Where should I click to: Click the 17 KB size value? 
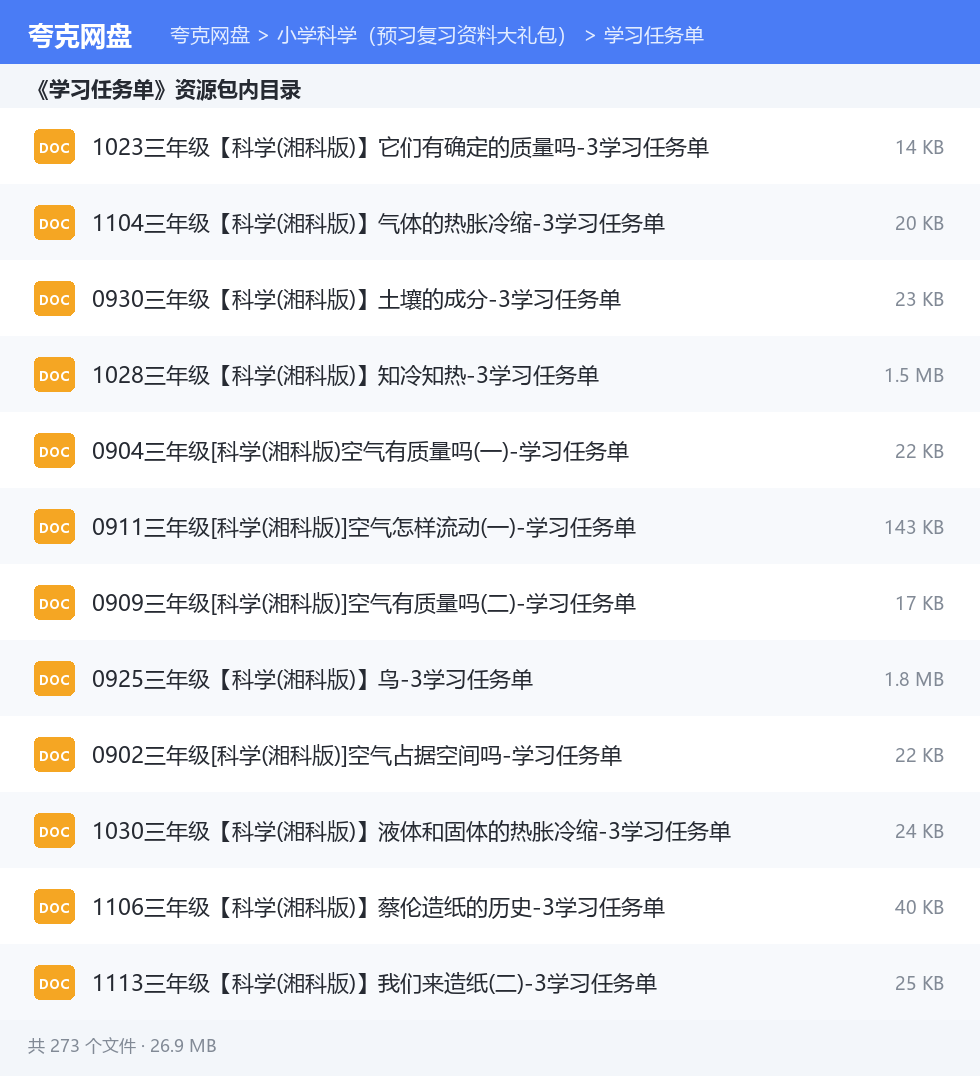[920, 603]
